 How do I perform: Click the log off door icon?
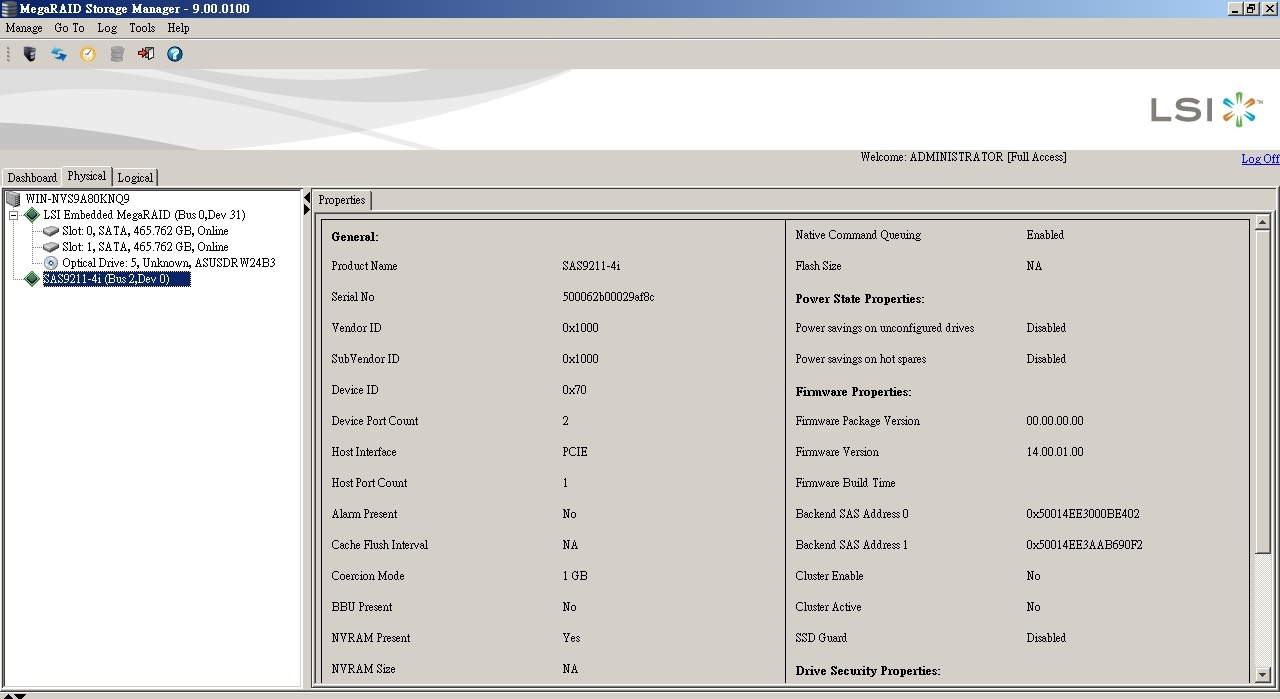pyautogui.click(x=146, y=54)
